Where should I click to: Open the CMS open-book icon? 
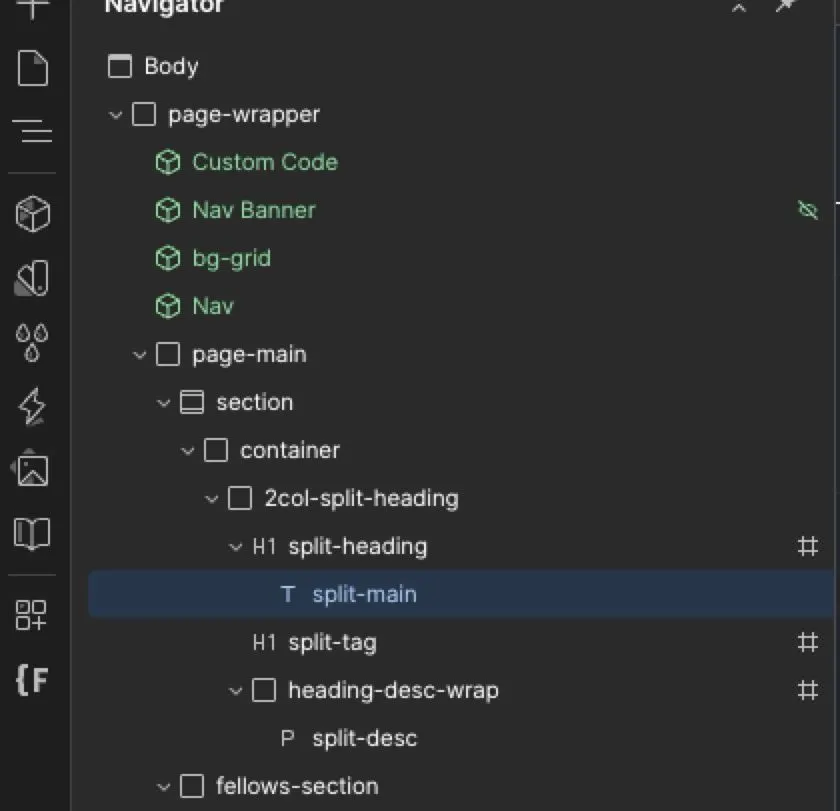click(32, 534)
